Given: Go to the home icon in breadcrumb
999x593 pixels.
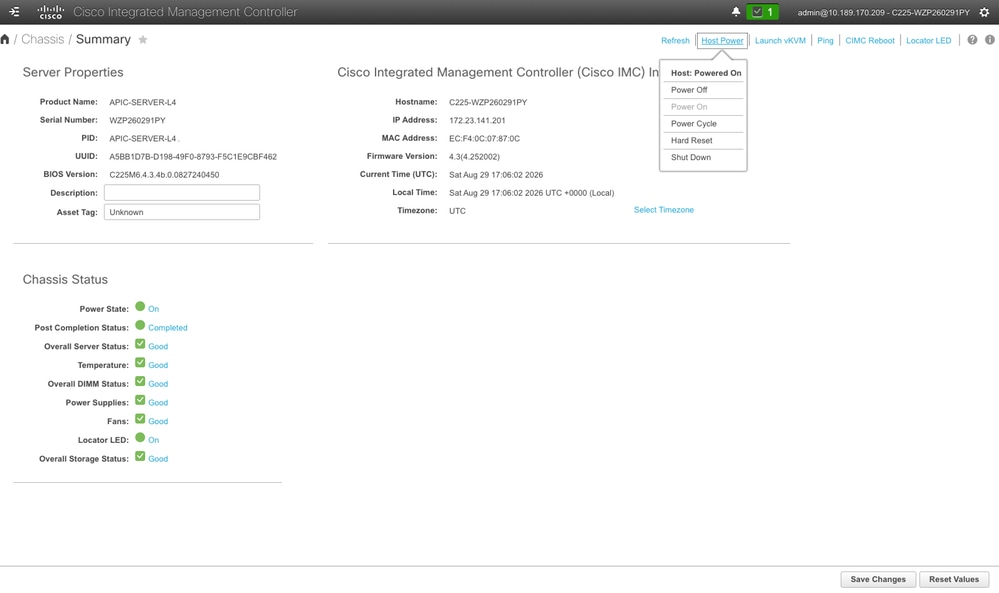Looking at the screenshot, I should pos(5,39).
